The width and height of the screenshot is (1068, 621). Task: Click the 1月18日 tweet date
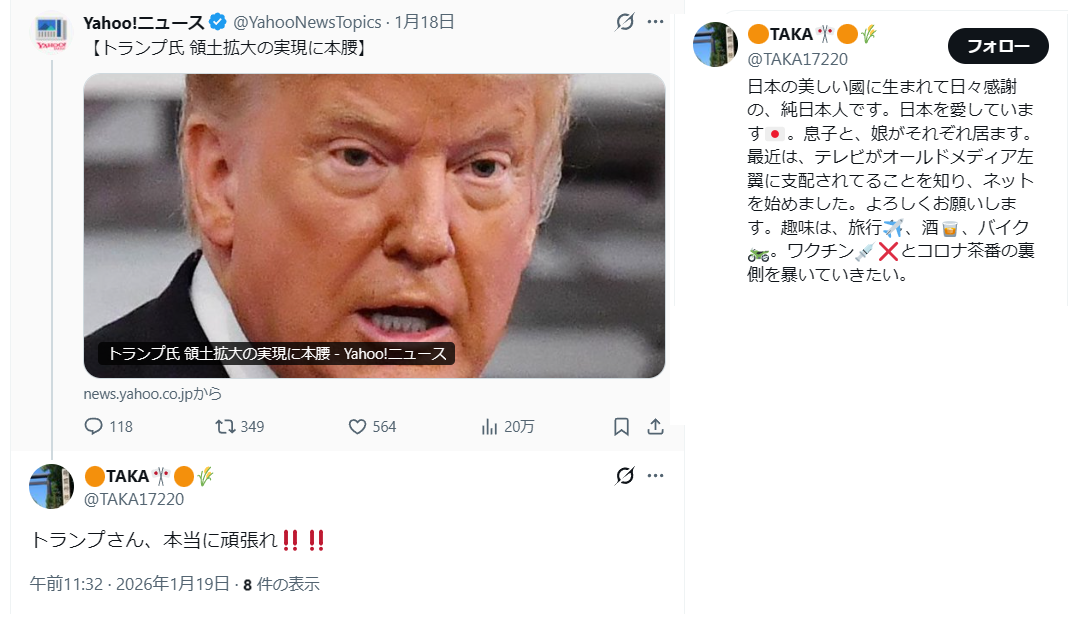tap(424, 22)
